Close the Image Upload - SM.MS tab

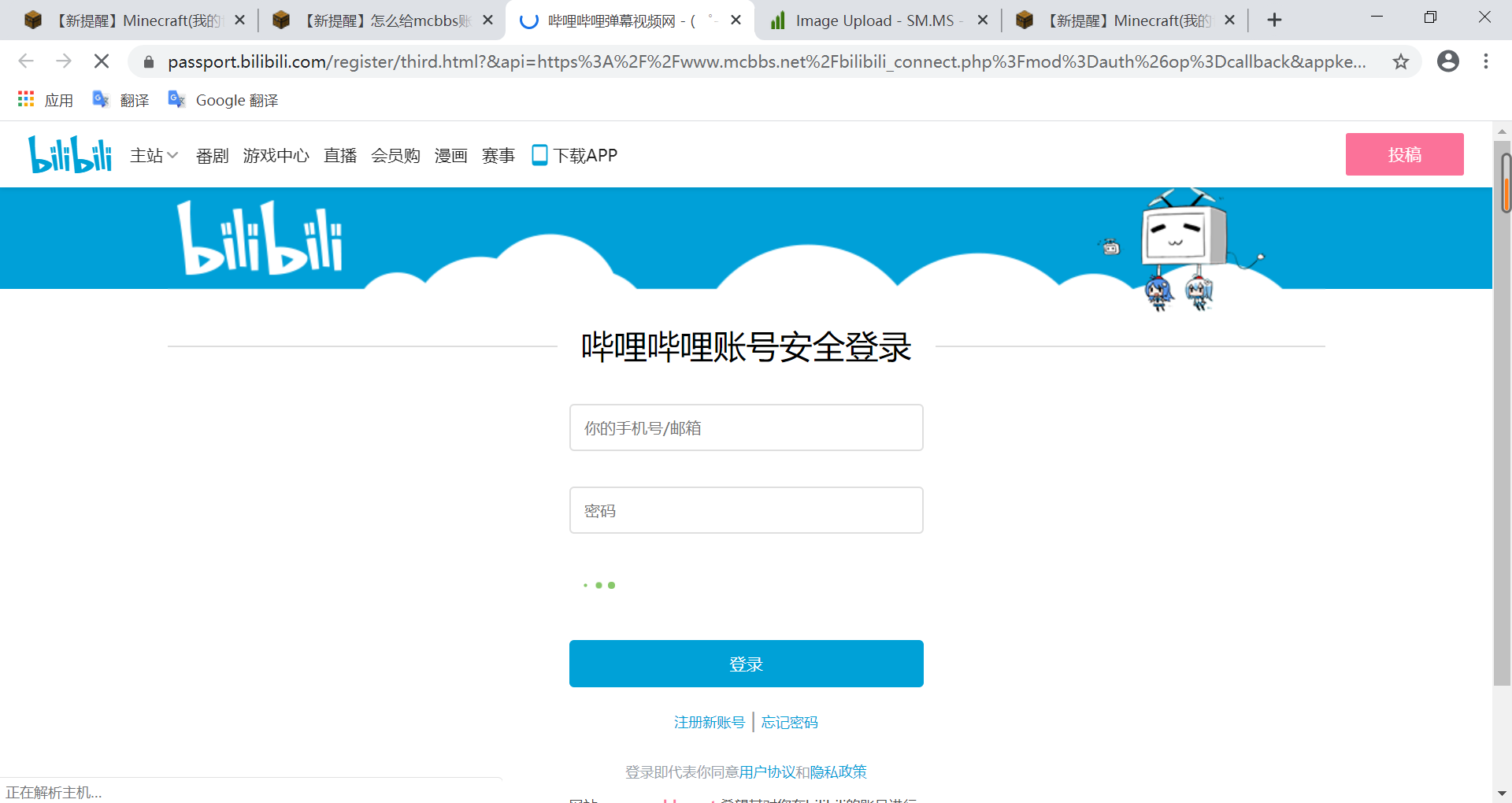(983, 20)
